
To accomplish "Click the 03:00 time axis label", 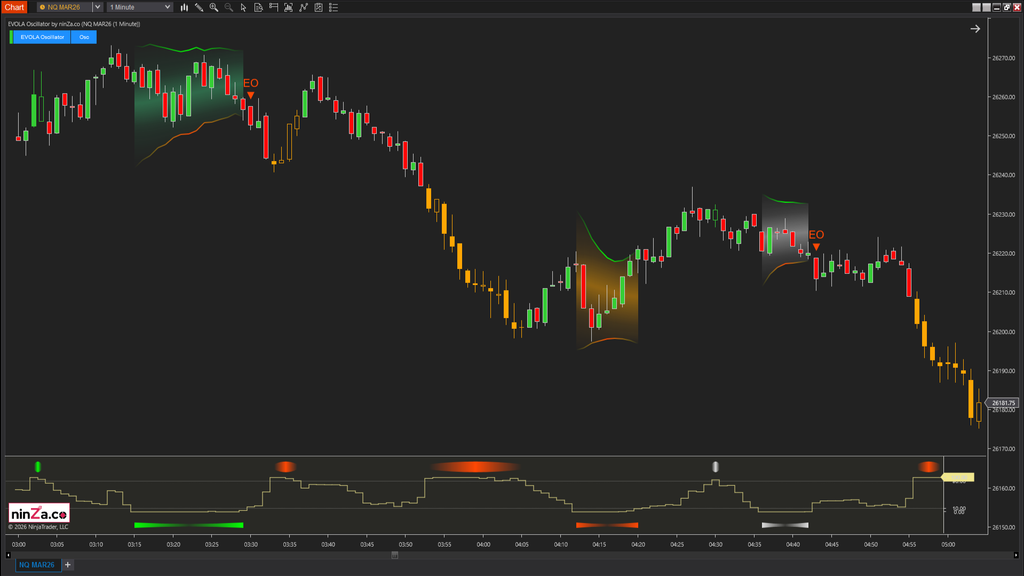I will [19, 544].
